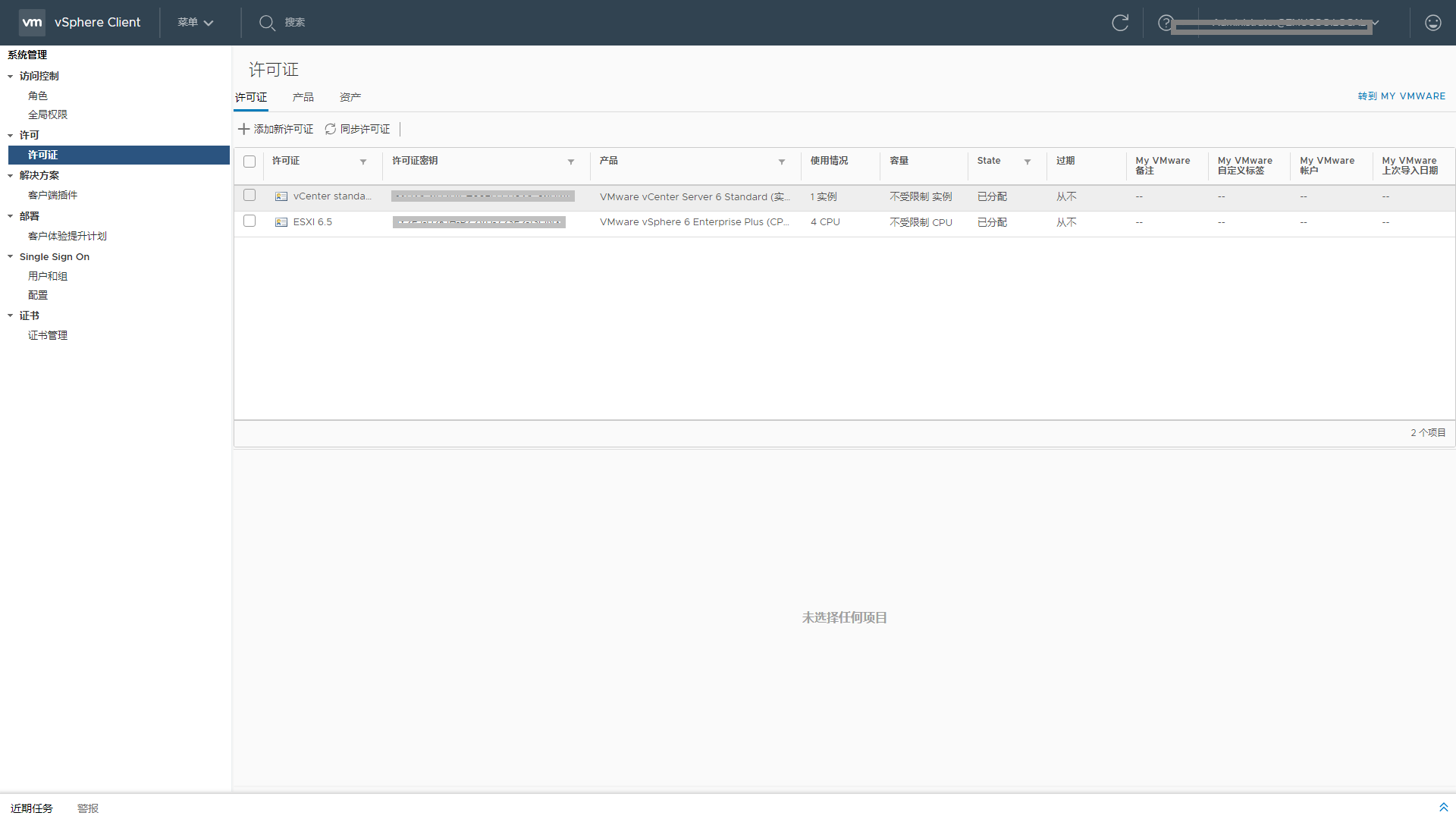This screenshot has height=819, width=1456.
Task: Expand recent tasks panel with double chevron
Action: click(1443, 808)
